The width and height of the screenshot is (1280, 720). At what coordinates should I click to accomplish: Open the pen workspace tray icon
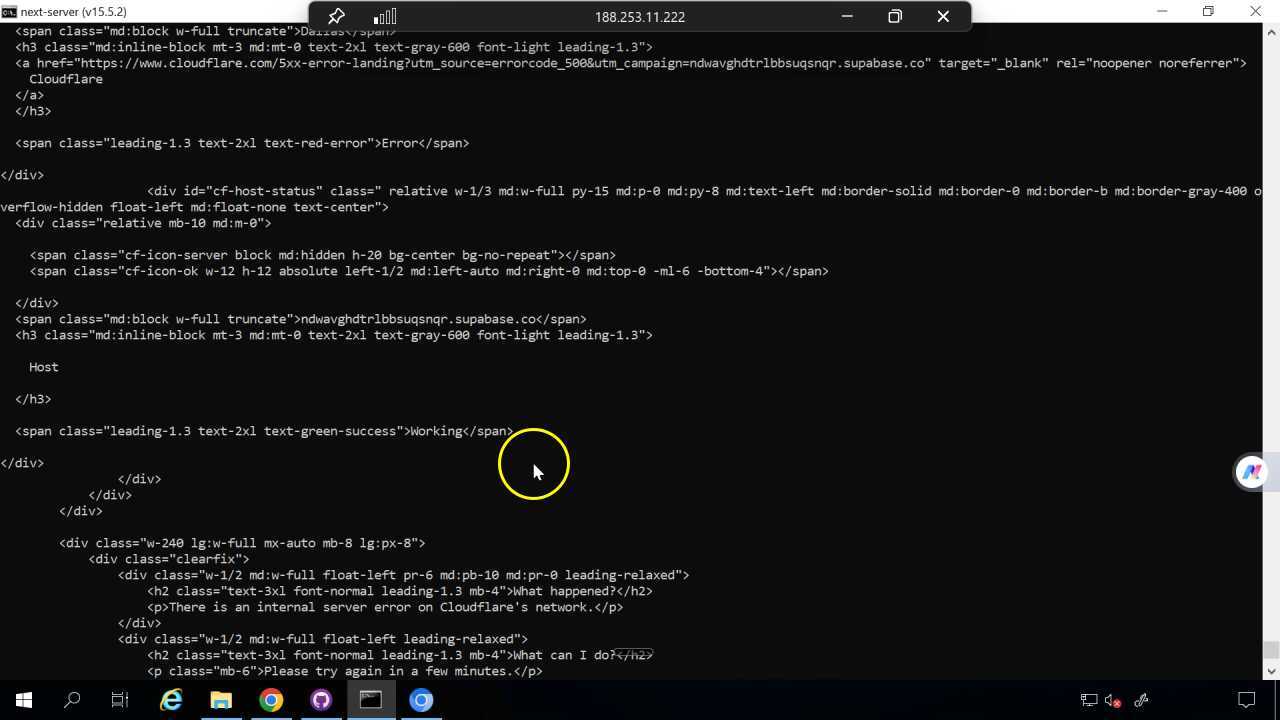point(1141,700)
